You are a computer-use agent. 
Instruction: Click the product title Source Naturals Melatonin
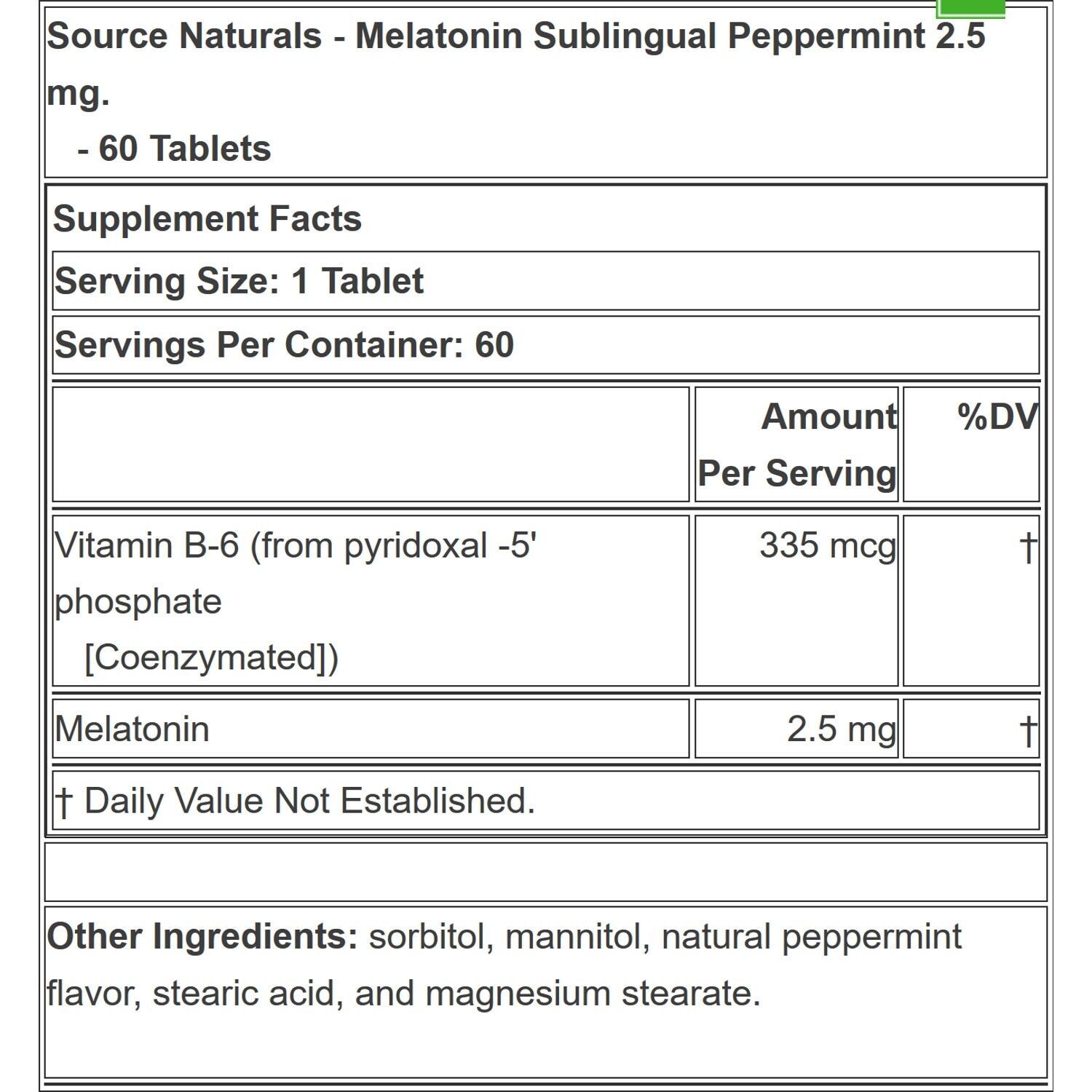click(x=516, y=64)
